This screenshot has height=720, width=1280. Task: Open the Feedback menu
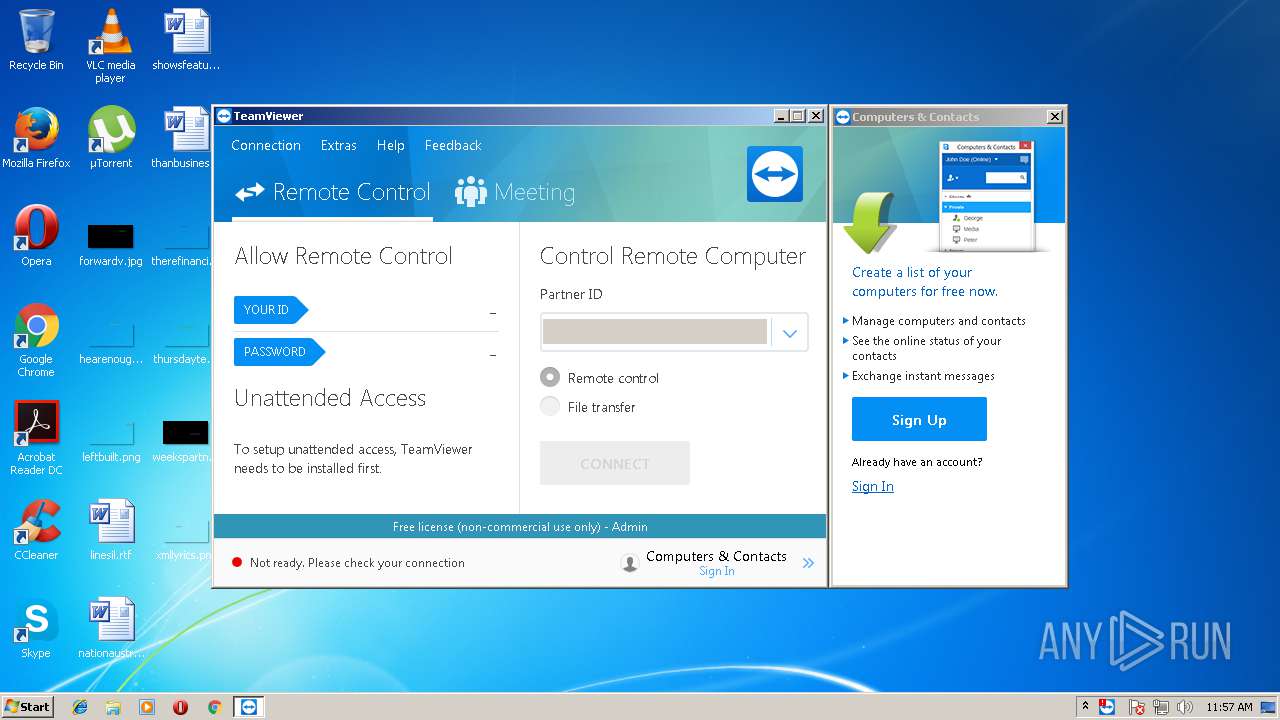click(453, 146)
